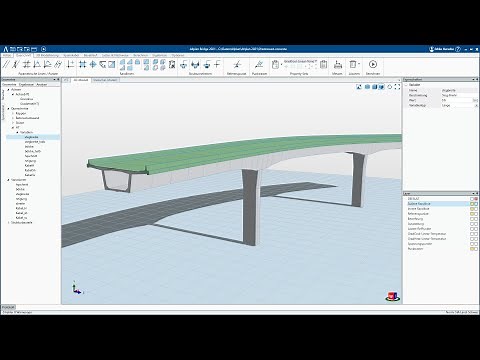
Task: Click the second quick access toolbar icon
Action: point(20,49)
